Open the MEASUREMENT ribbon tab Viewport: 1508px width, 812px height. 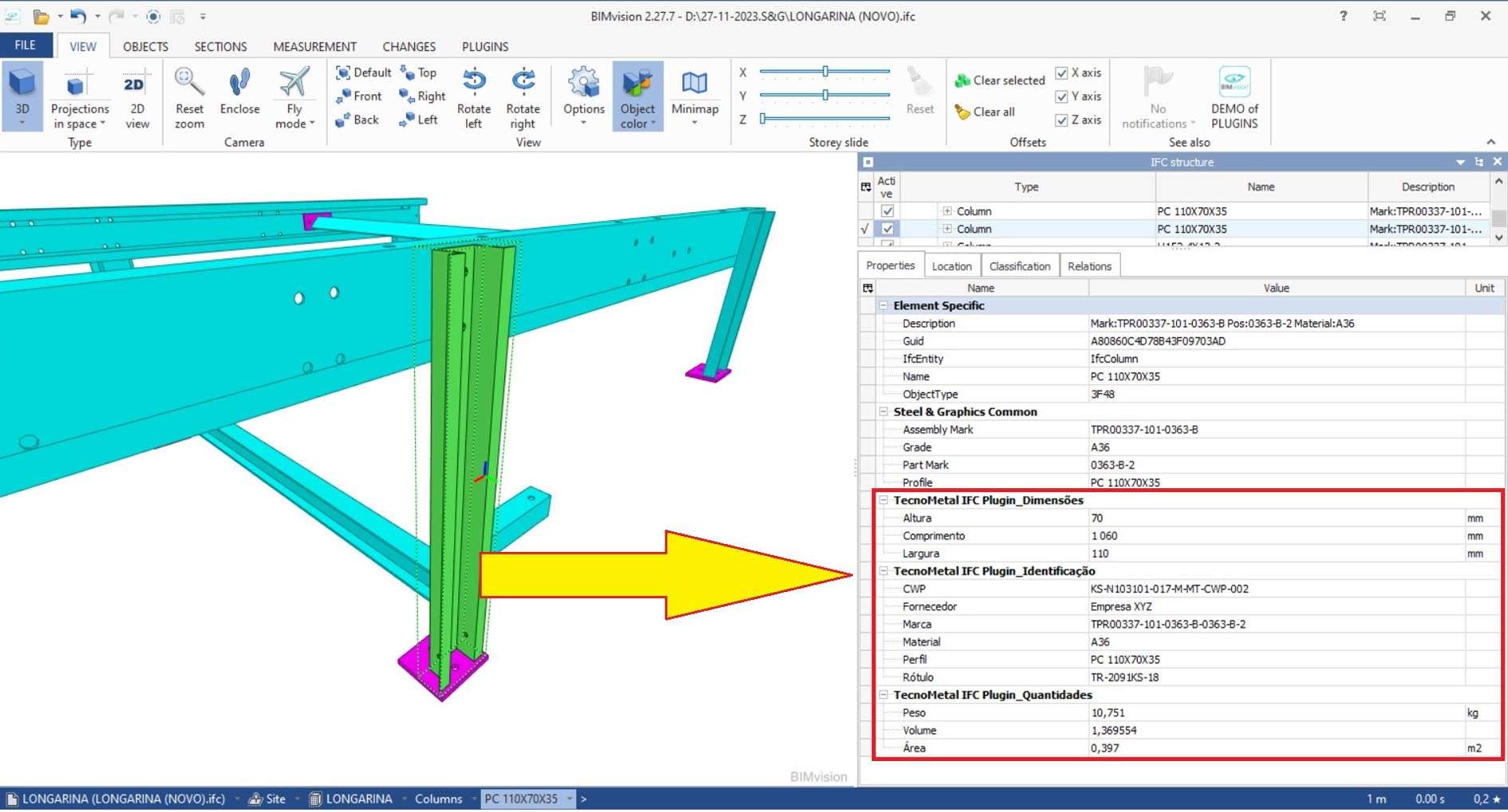(x=314, y=46)
